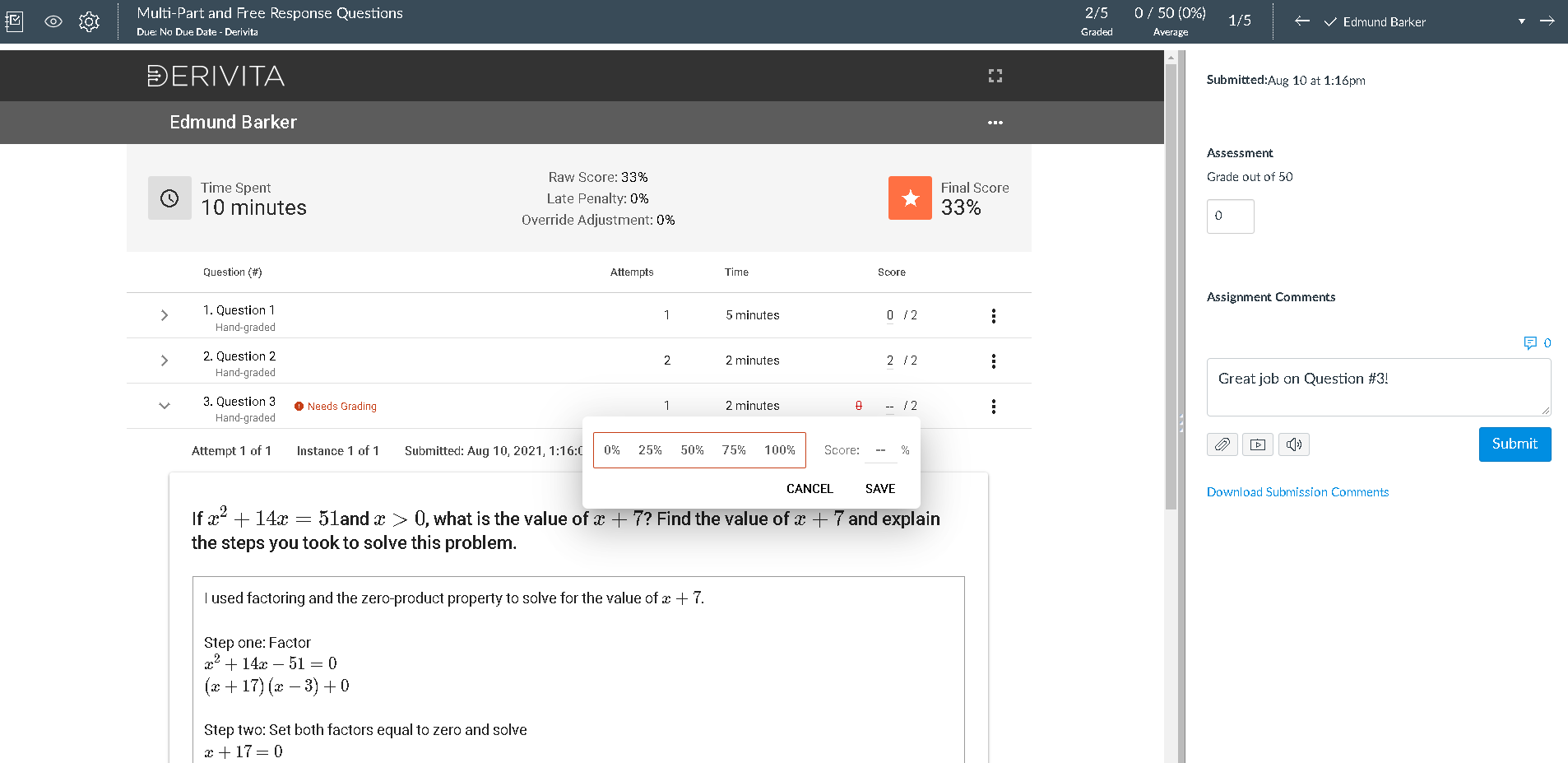Click the Multi-Part and Free Response Questions title
The height and width of the screenshot is (763, 1568).
pyautogui.click(x=270, y=13)
